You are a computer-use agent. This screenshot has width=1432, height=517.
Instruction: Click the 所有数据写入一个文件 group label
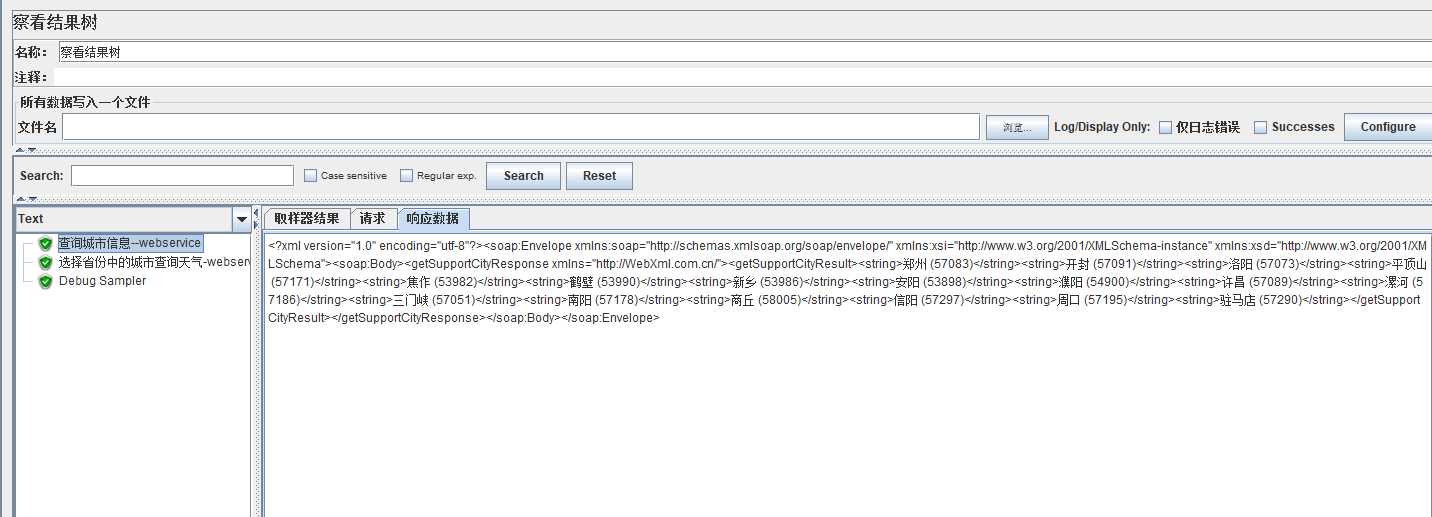[85, 102]
